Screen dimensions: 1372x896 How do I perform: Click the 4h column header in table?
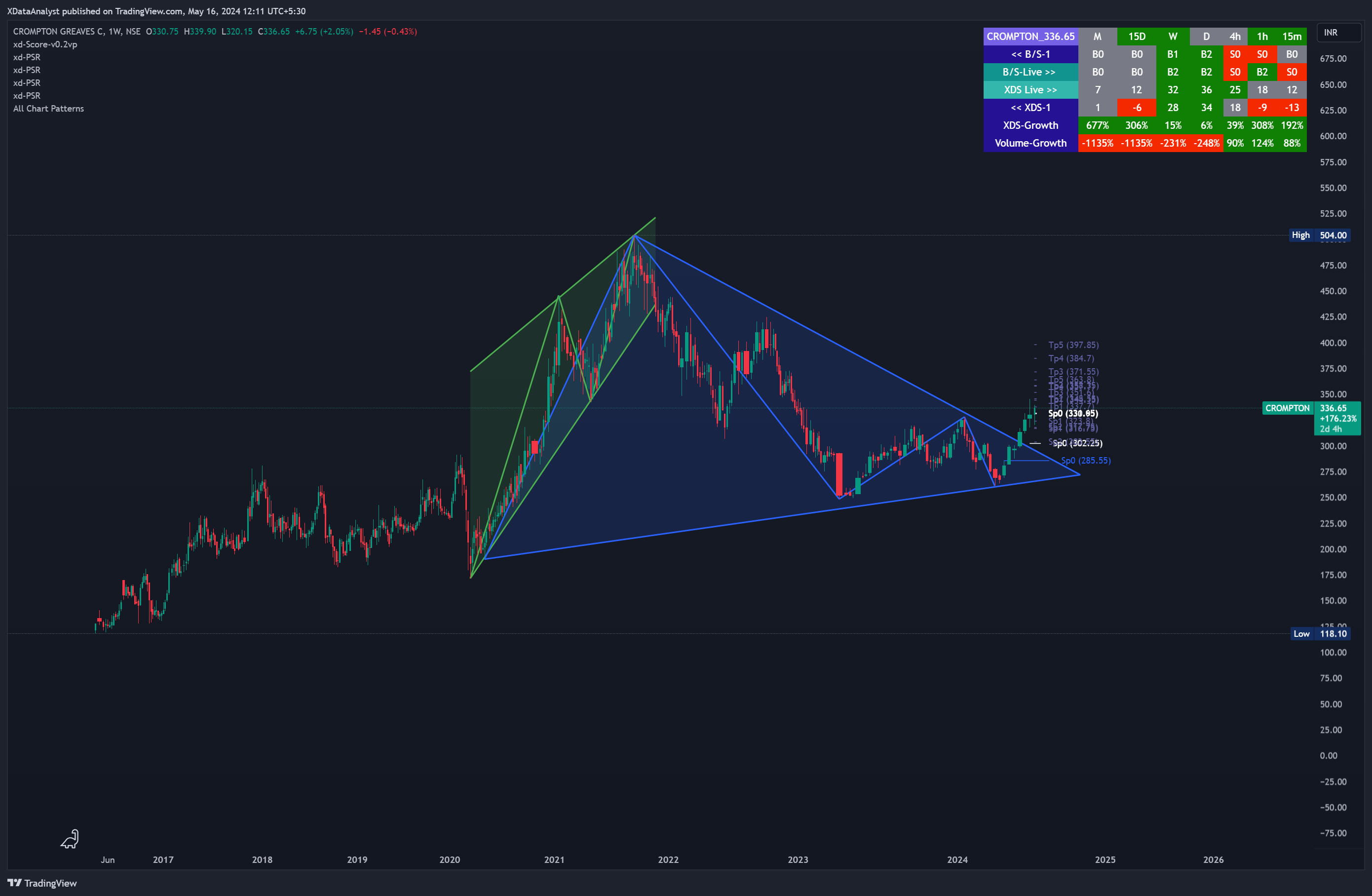pyautogui.click(x=1235, y=37)
